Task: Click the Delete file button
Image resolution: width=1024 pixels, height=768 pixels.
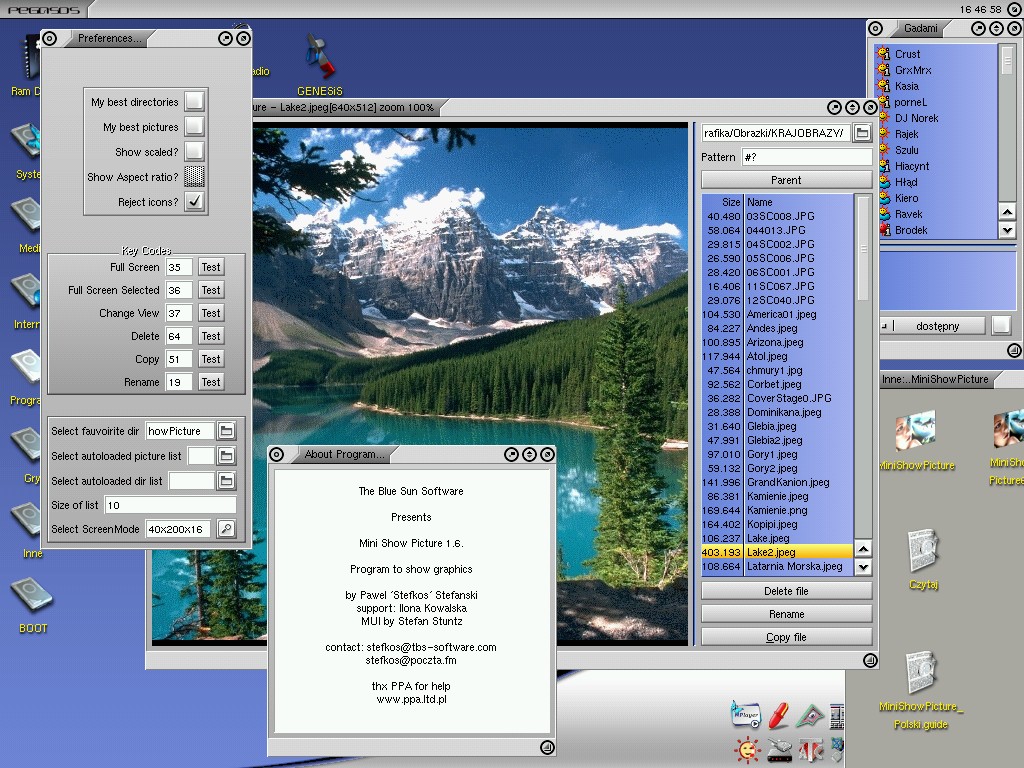Action: 786,591
